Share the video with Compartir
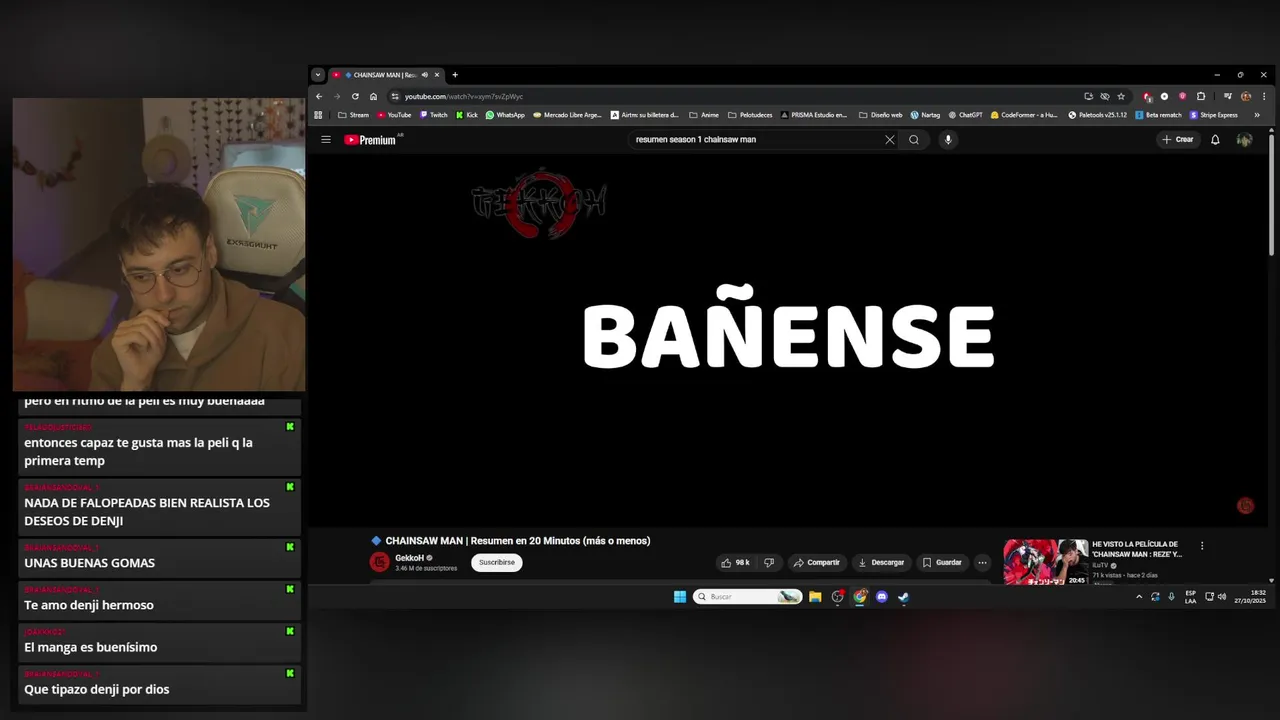This screenshot has width=1280, height=720. pos(817,563)
